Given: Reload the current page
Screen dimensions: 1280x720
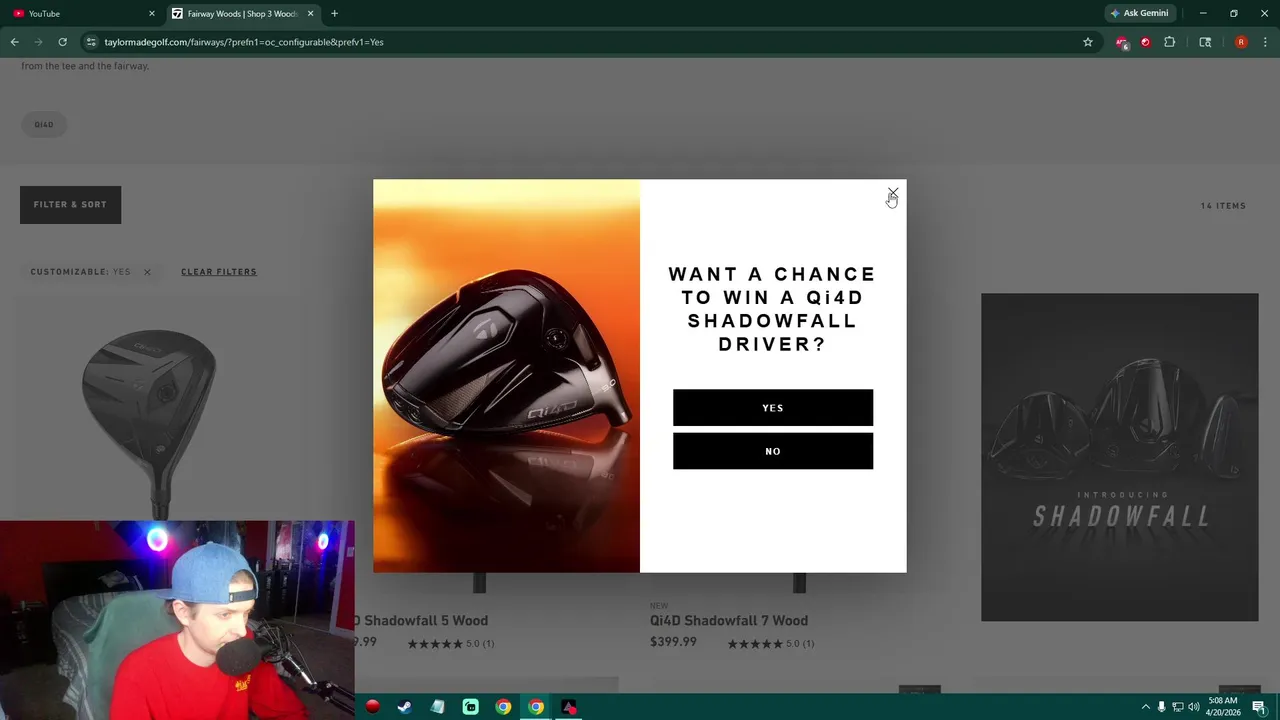Looking at the screenshot, I should coord(62,42).
